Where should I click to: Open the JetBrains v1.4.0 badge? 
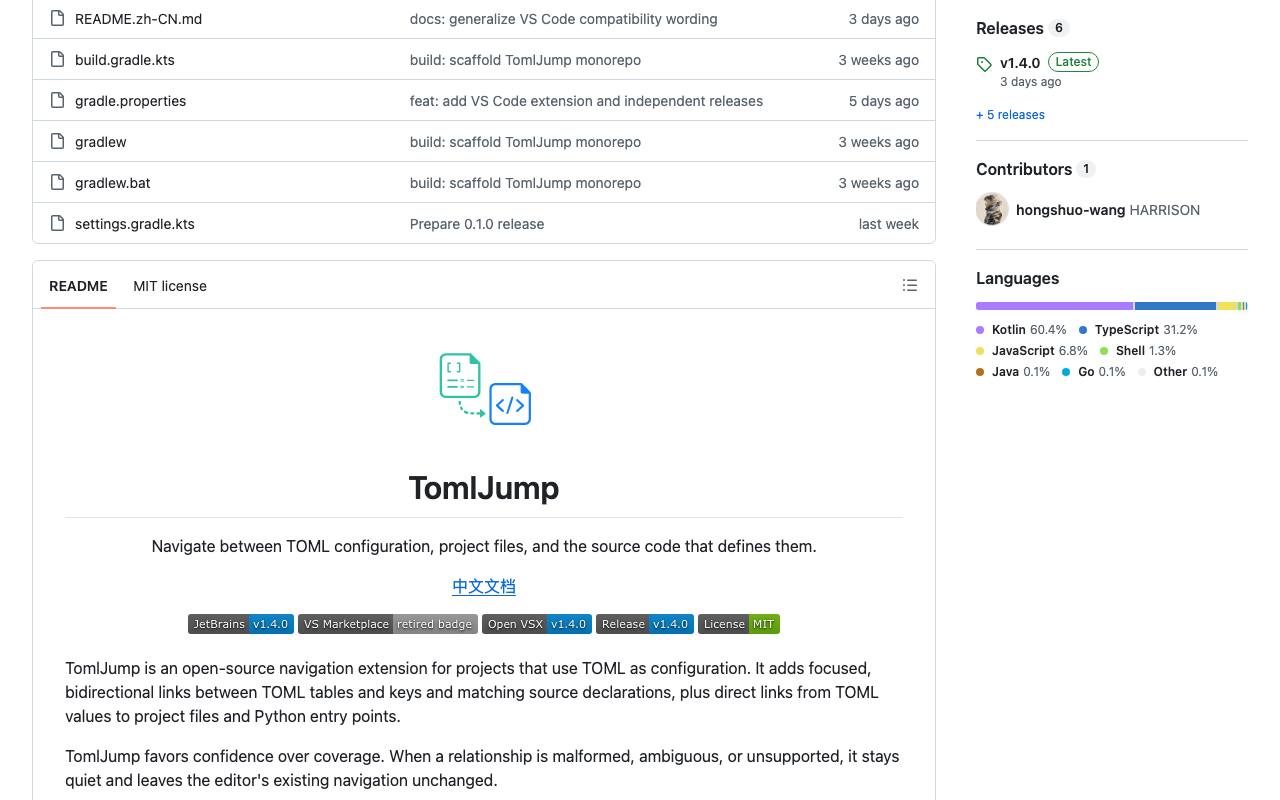pyautogui.click(x=240, y=624)
